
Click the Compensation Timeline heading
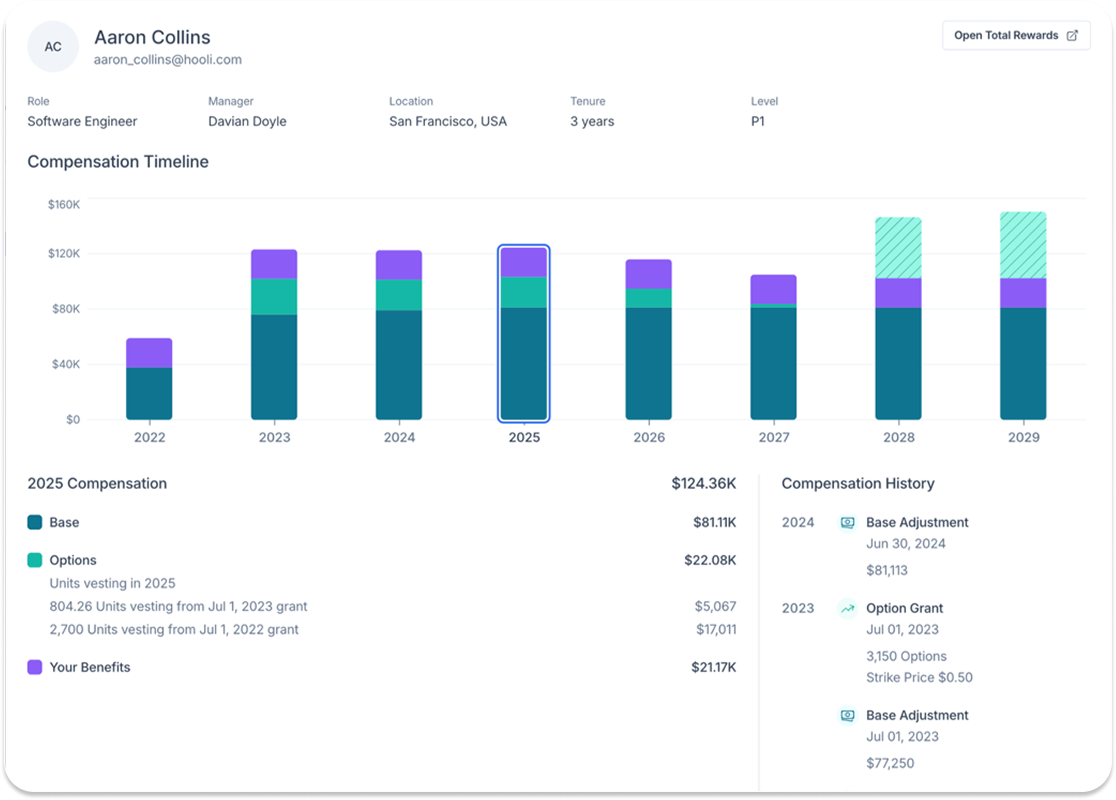(x=118, y=162)
